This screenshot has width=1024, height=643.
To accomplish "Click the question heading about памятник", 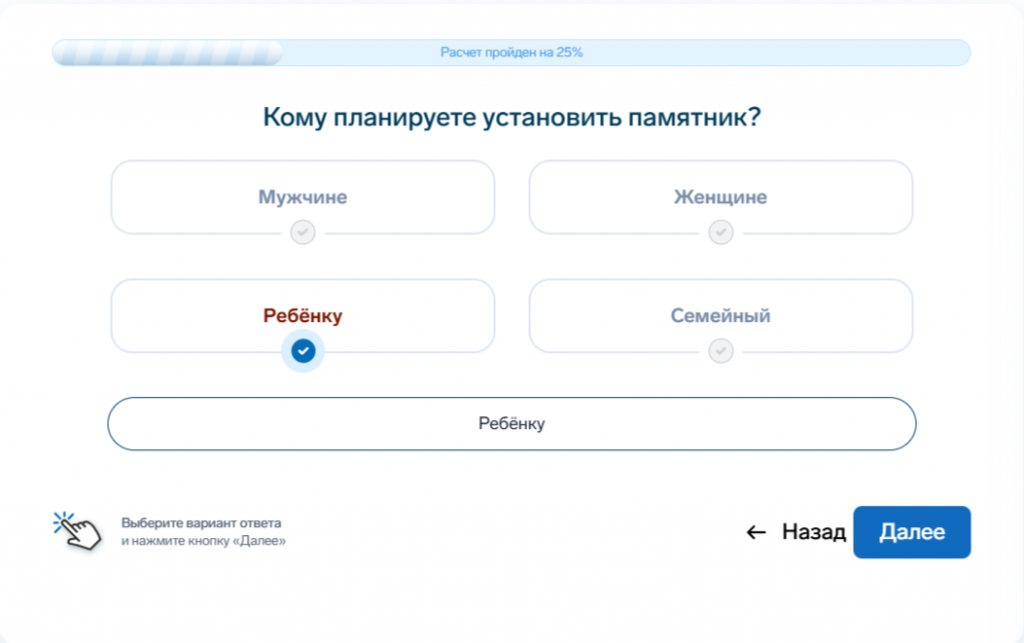I will point(511,116).
